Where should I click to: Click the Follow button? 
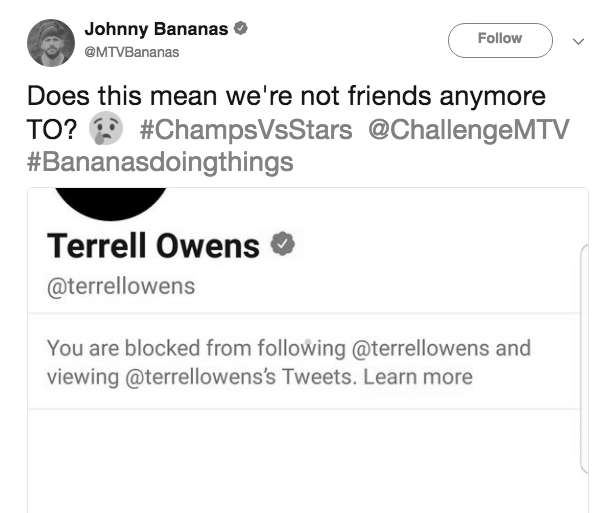(500, 40)
